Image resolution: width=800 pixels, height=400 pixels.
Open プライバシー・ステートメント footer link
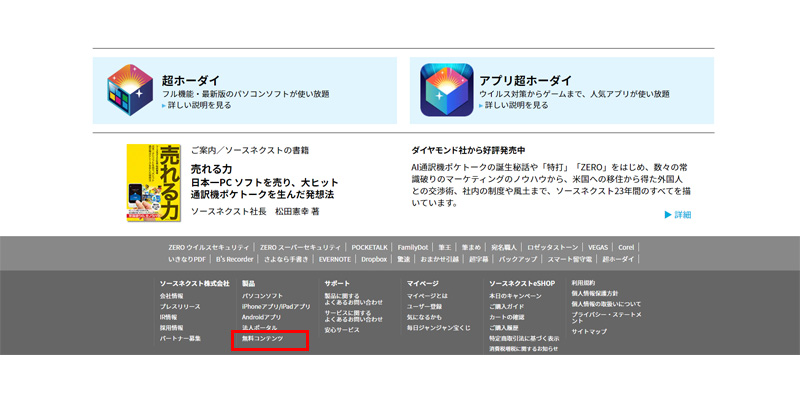tap(606, 317)
